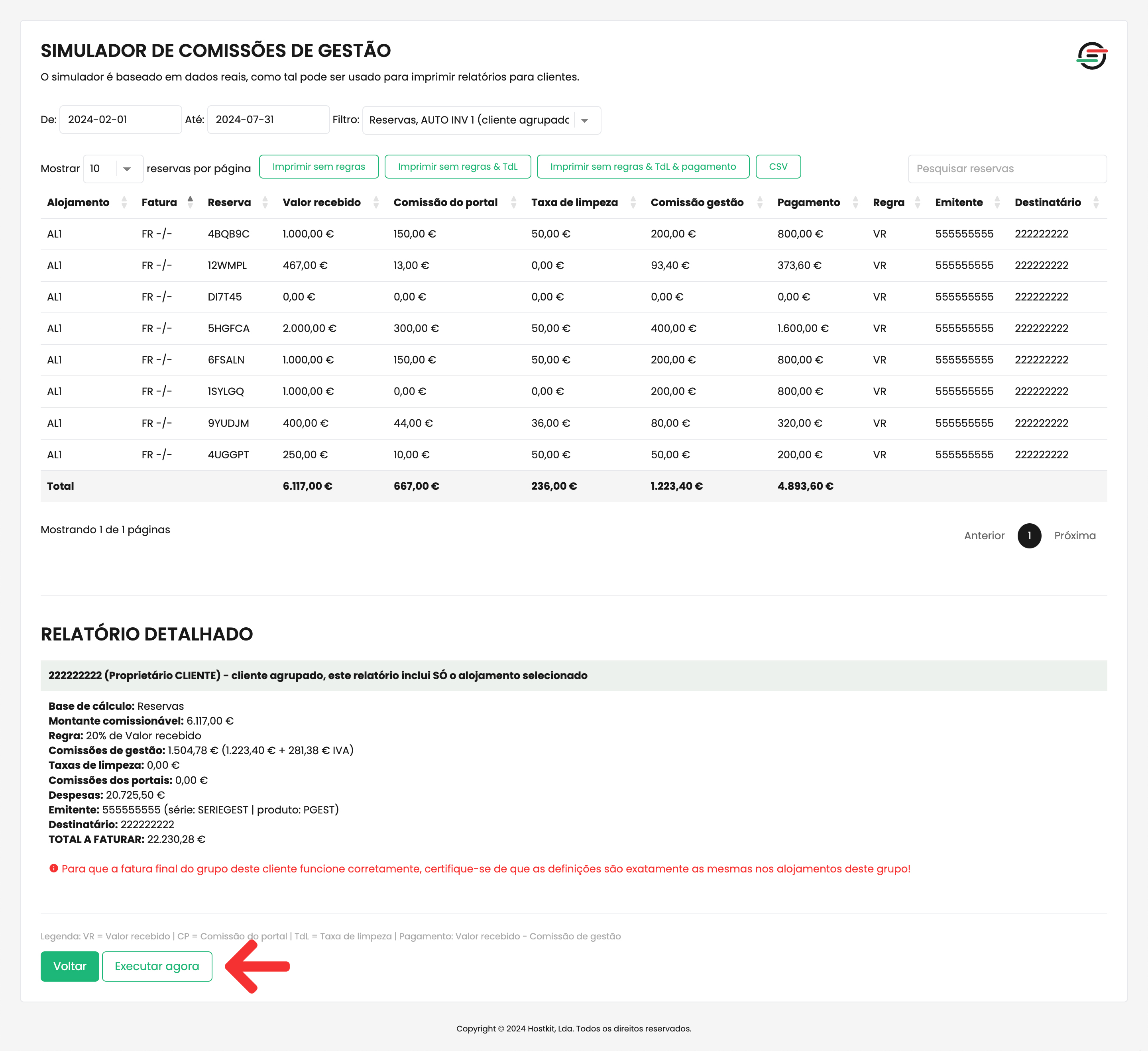This screenshot has height=1051, width=1148.
Task: Click total Comissão gestão 1.223,40 €
Action: coord(676,486)
